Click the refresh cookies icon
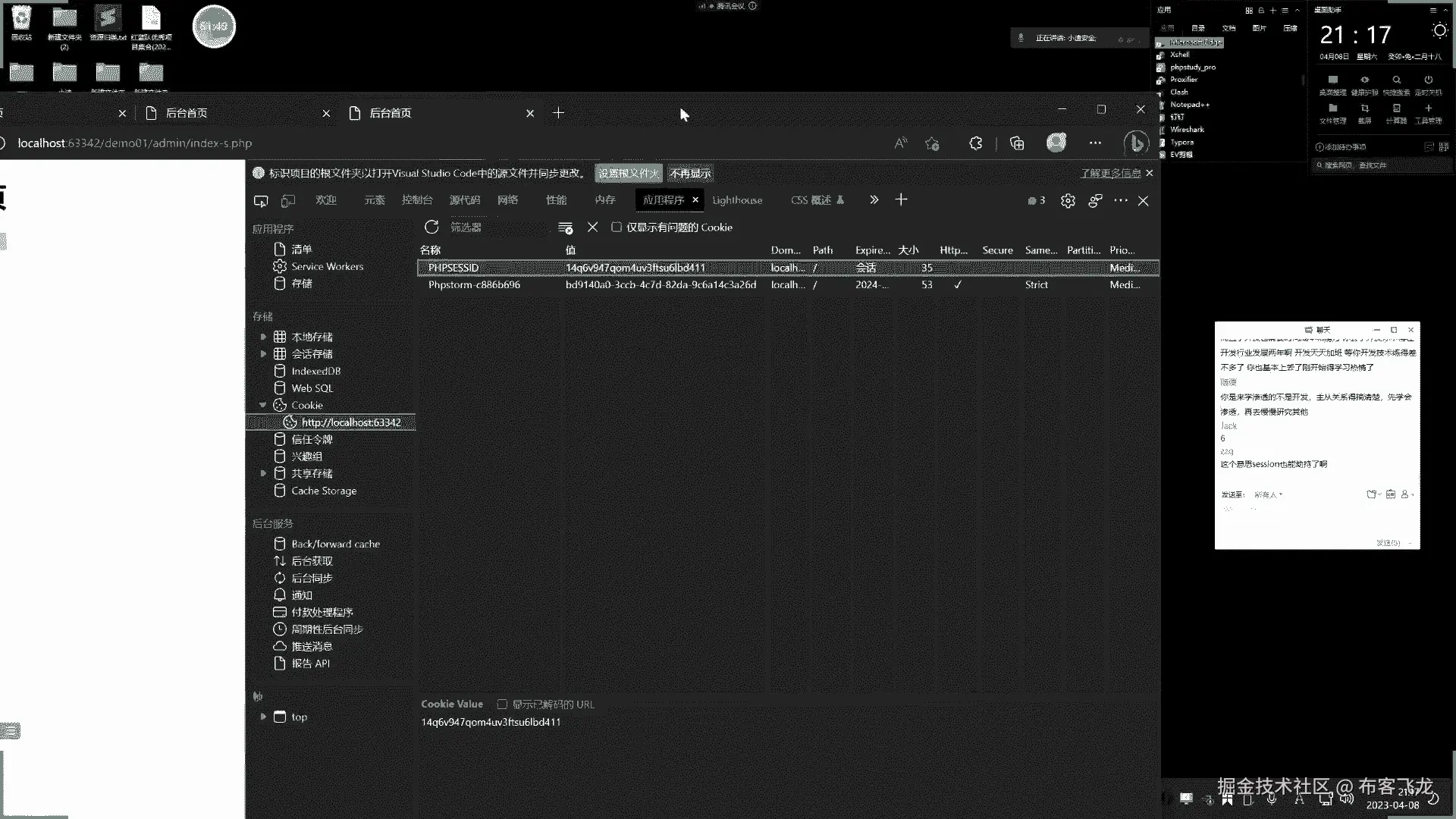Image resolution: width=1456 pixels, height=819 pixels. (431, 227)
